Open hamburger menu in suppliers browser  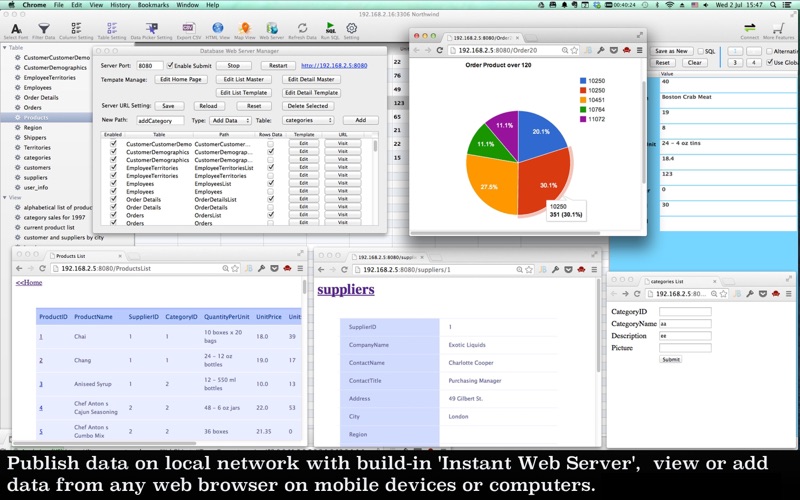[594, 269]
